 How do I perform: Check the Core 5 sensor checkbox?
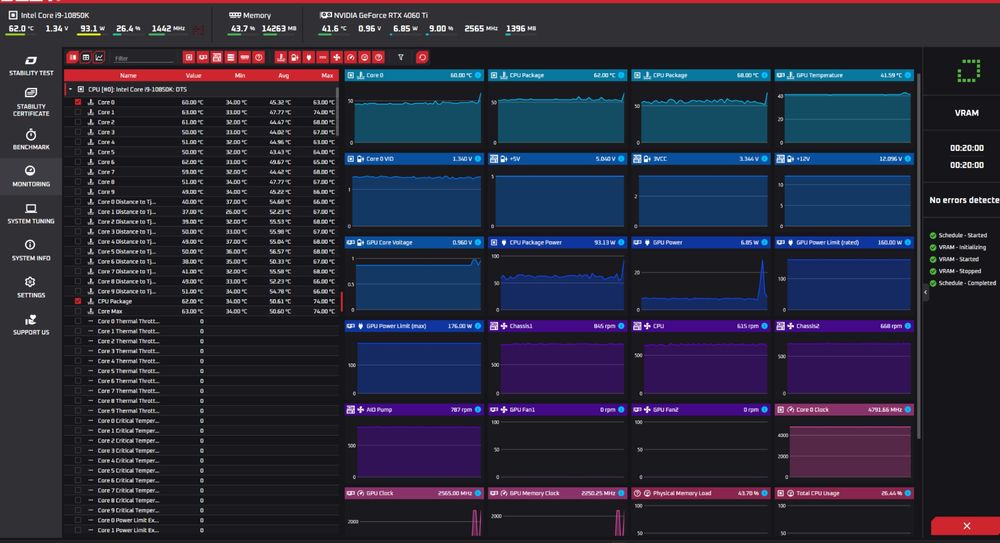pos(78,152)
